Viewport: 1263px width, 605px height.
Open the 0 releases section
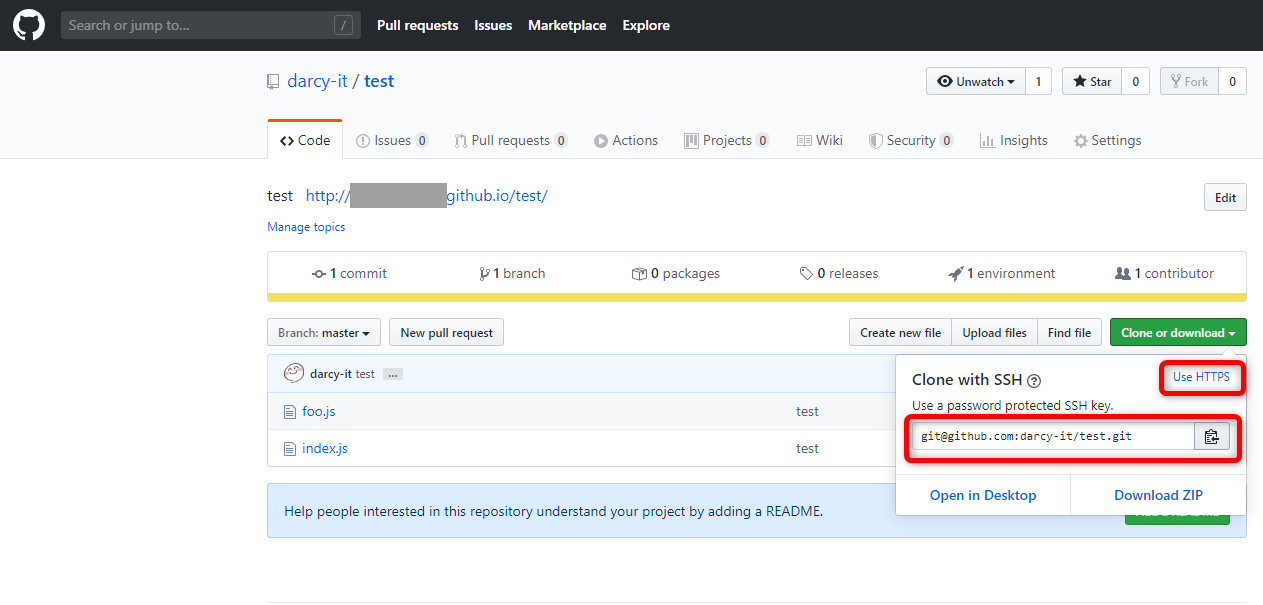click(x=839, y=272)
